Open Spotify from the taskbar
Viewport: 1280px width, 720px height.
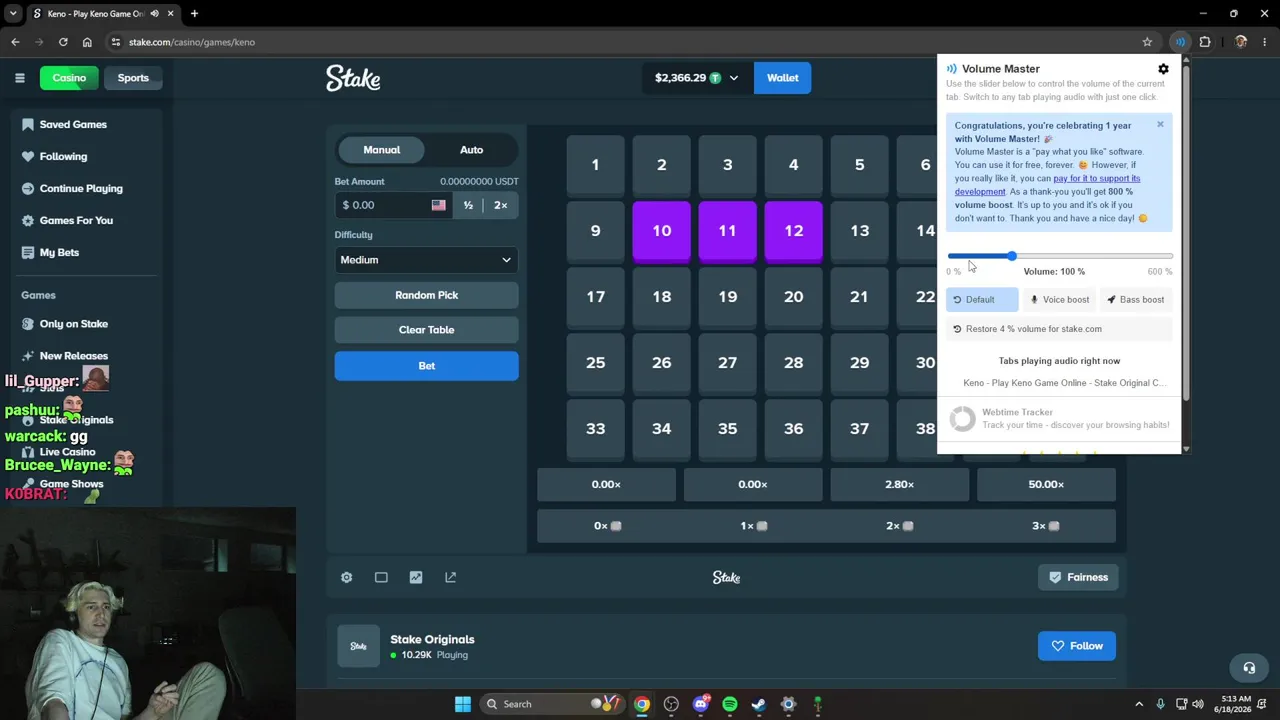(730, 704)
